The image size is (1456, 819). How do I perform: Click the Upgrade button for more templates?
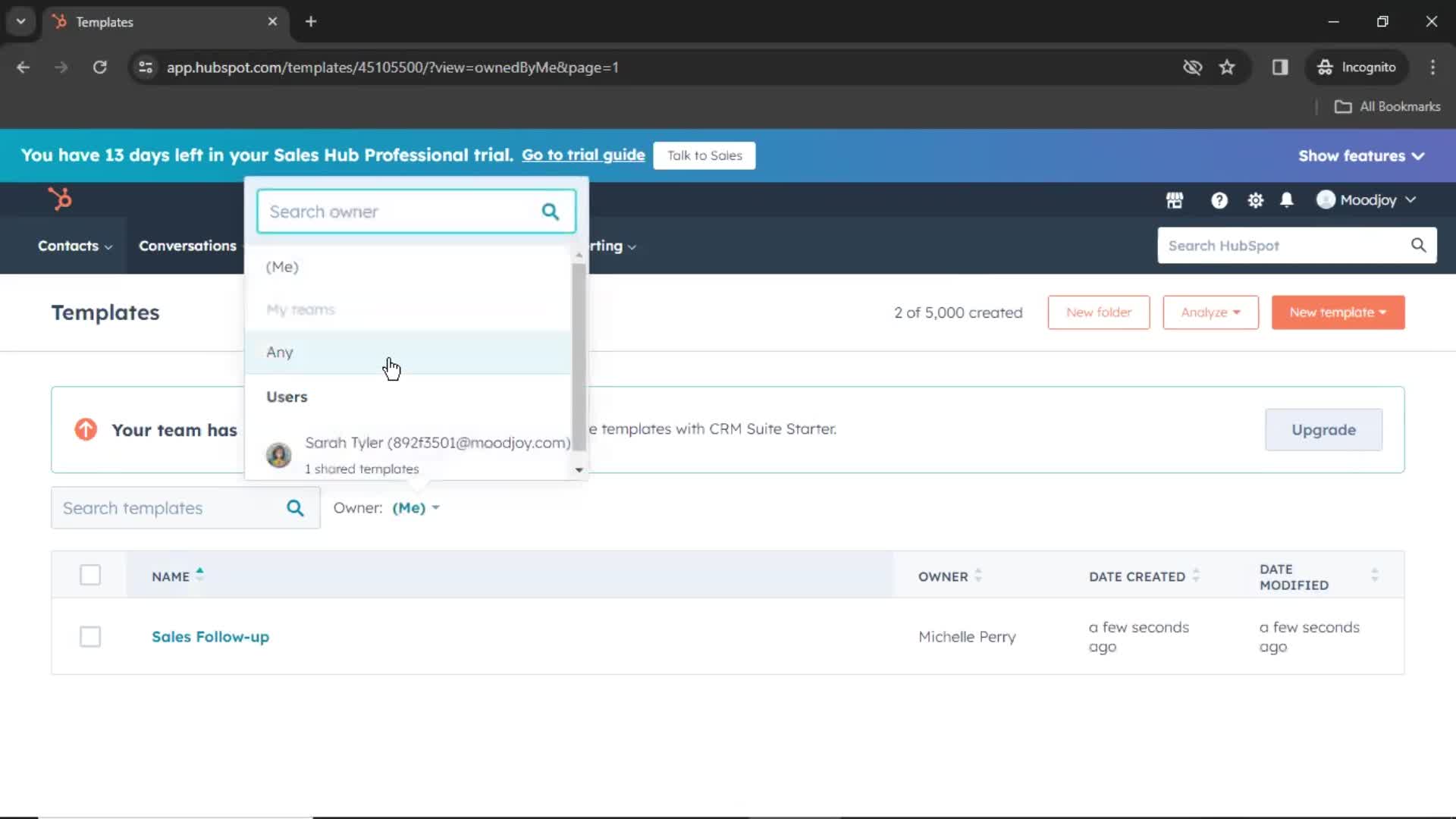1324,429
